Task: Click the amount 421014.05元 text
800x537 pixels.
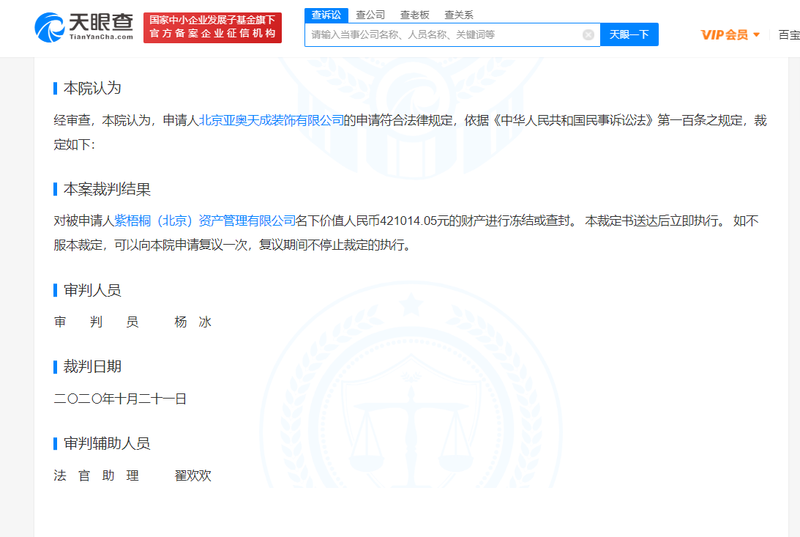Action: (414, 221)
